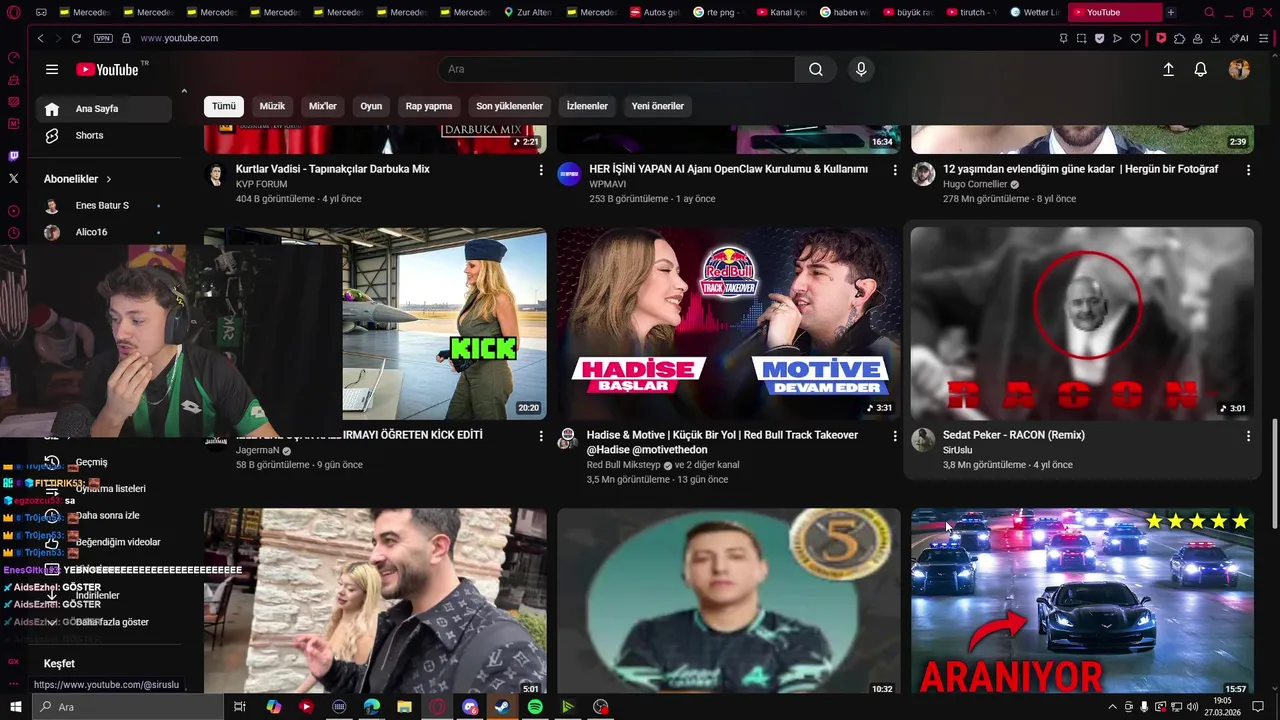Open the Aria AI button
The width and height of the screenshot is (1280, 720).
[1240, 38]
